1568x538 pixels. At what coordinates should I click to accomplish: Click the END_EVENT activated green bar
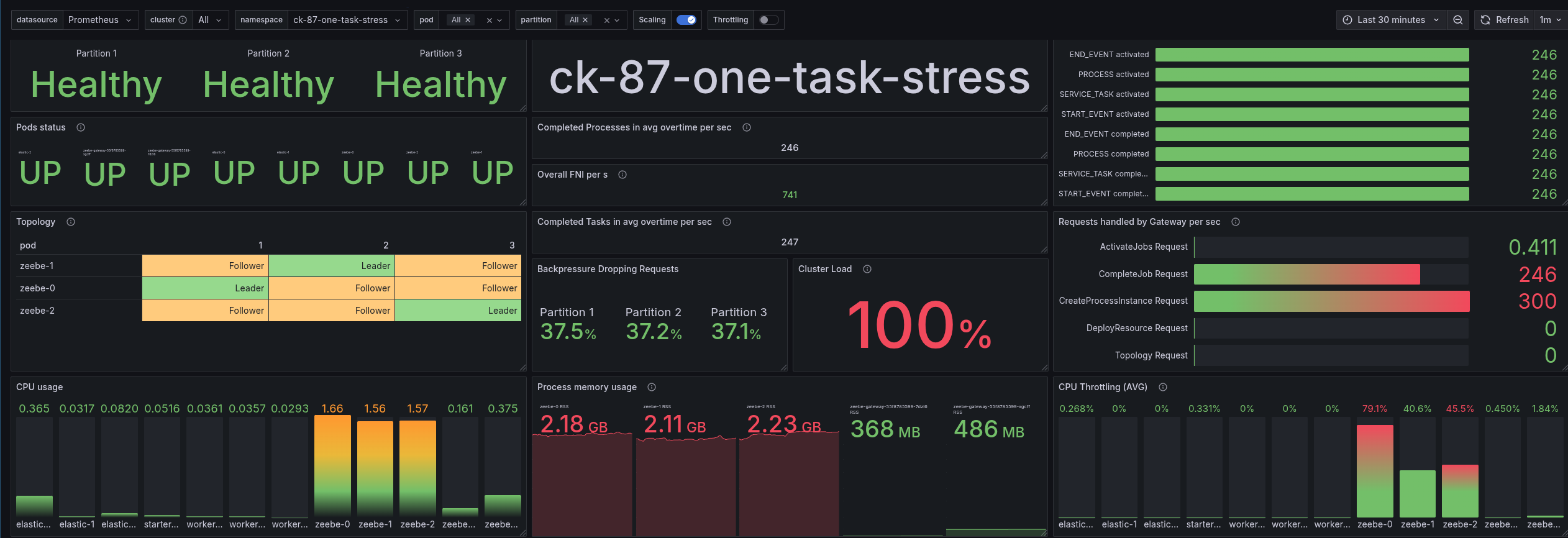click(1312, 55)
